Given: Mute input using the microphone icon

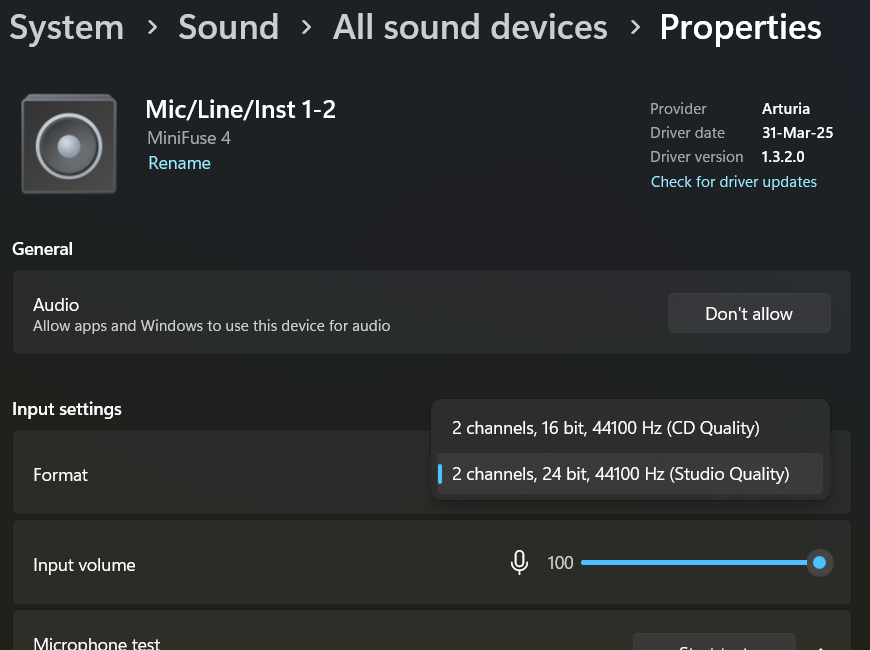Looking at the screenshot, I should click(519, 563).
